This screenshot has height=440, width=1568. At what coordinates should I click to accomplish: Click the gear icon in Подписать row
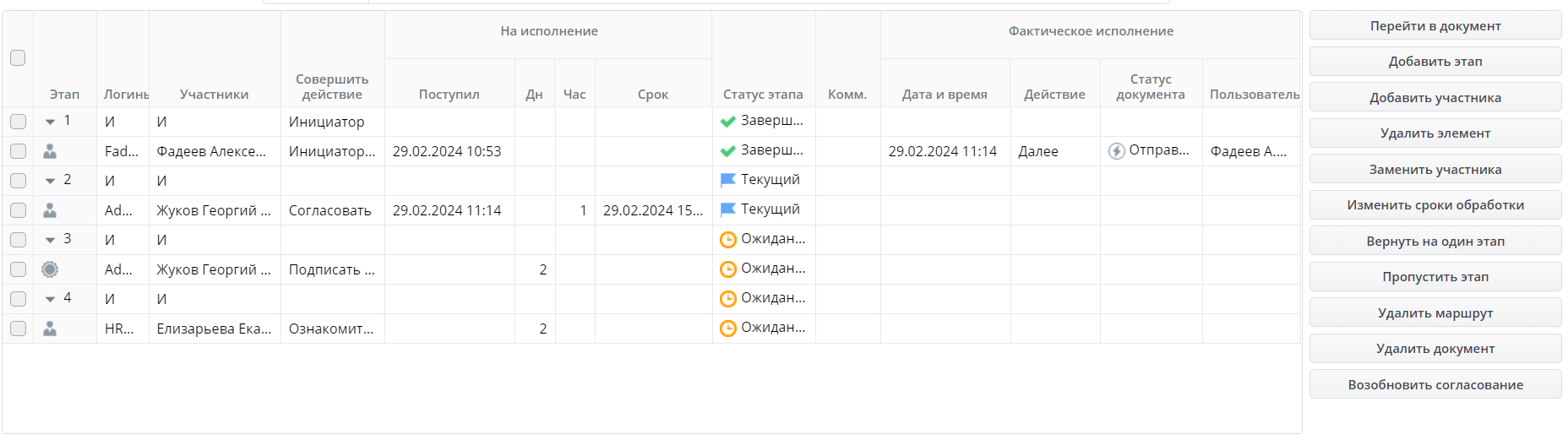[x=50, y=269]
